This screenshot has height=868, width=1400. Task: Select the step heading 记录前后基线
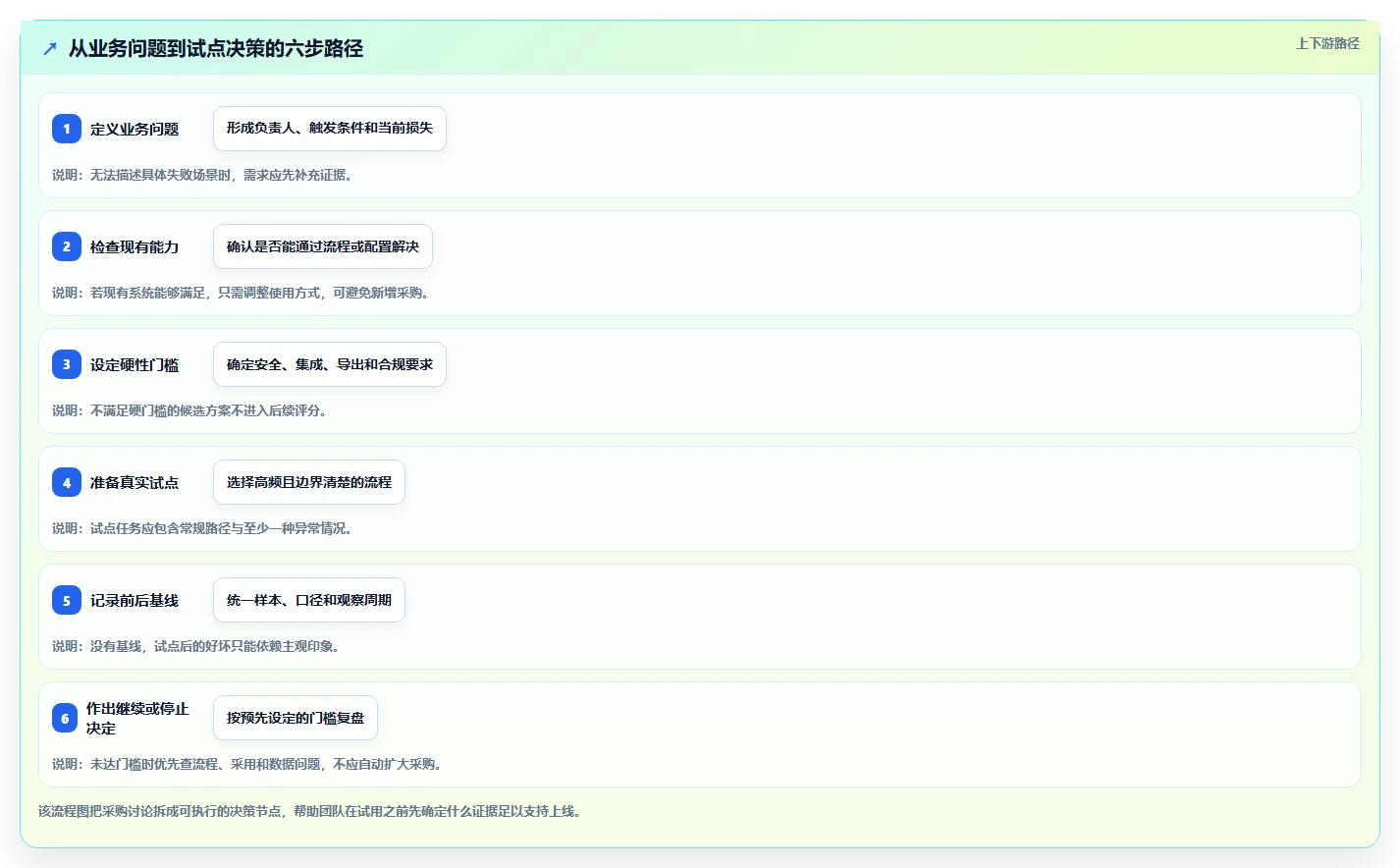(x=135, y=600)
